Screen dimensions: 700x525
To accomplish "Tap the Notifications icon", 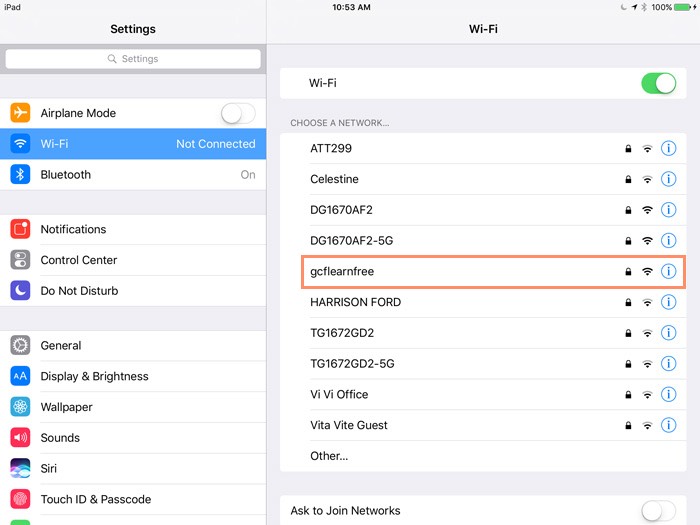I will pos(21,229).
